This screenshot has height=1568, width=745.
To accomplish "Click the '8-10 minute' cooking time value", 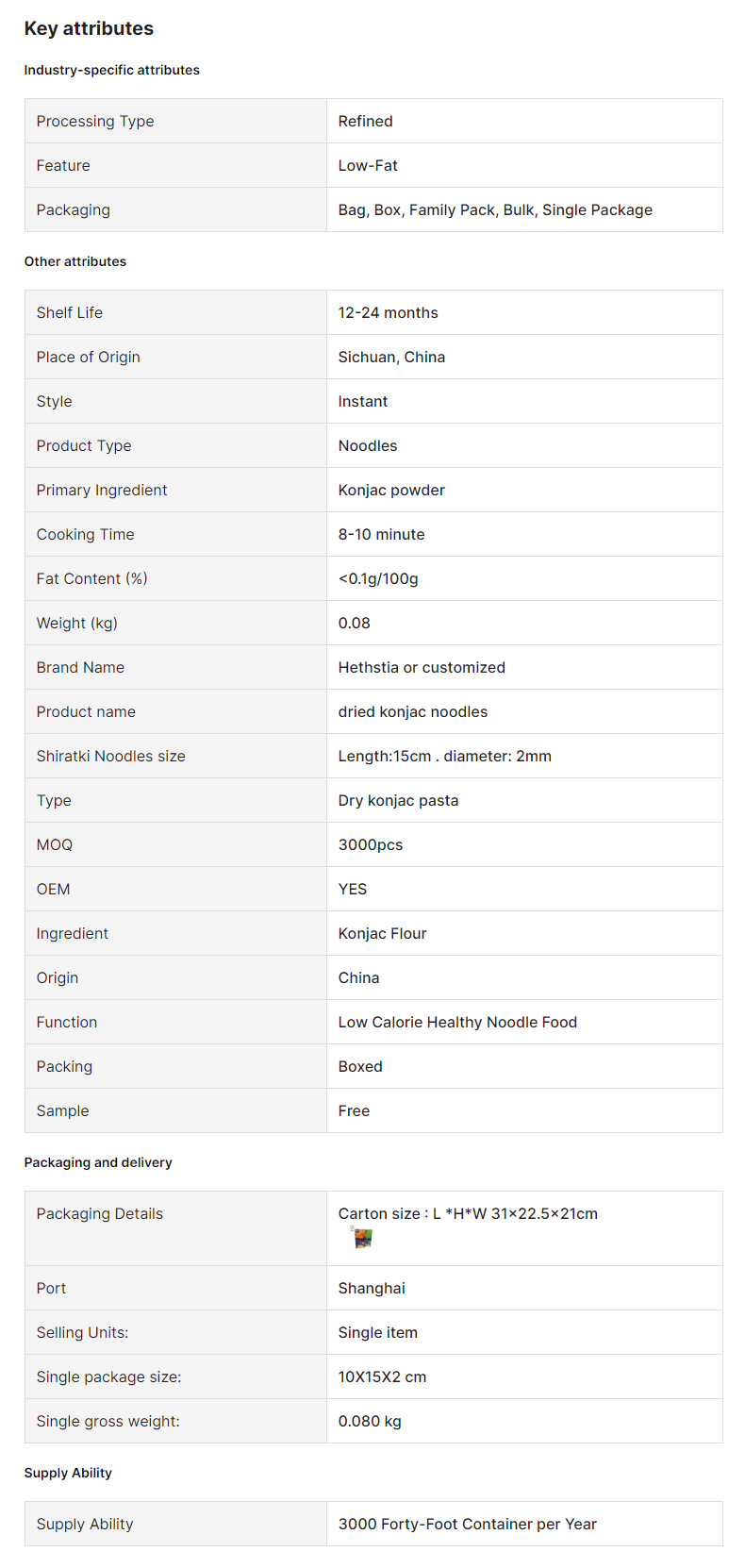I will click(x=382, y=534).
